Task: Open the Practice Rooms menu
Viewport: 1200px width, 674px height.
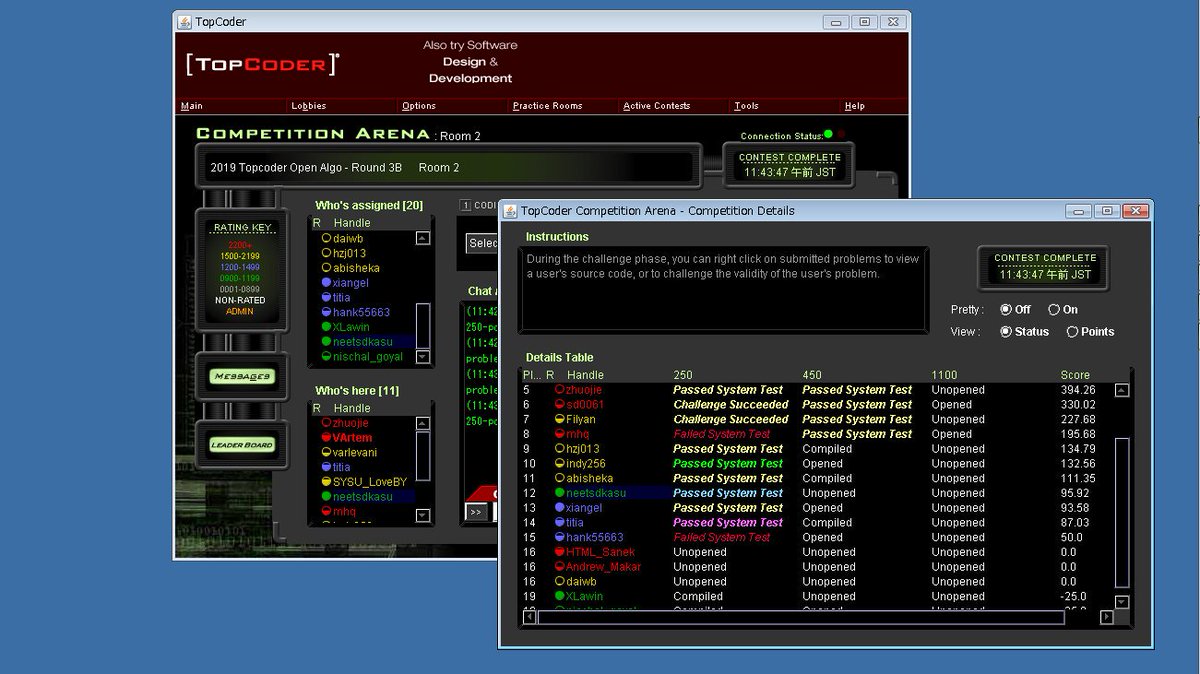Action: [x=547, y=106]
